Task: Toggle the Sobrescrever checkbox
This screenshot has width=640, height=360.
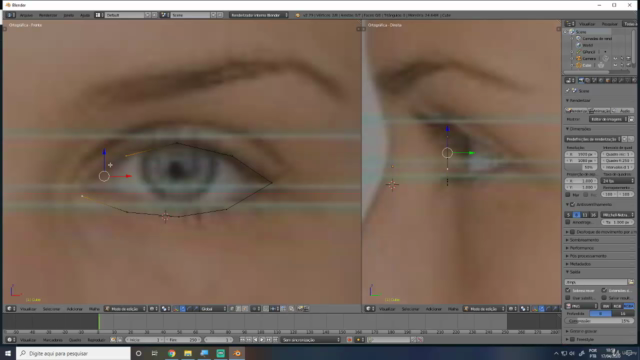Action: 568,290
